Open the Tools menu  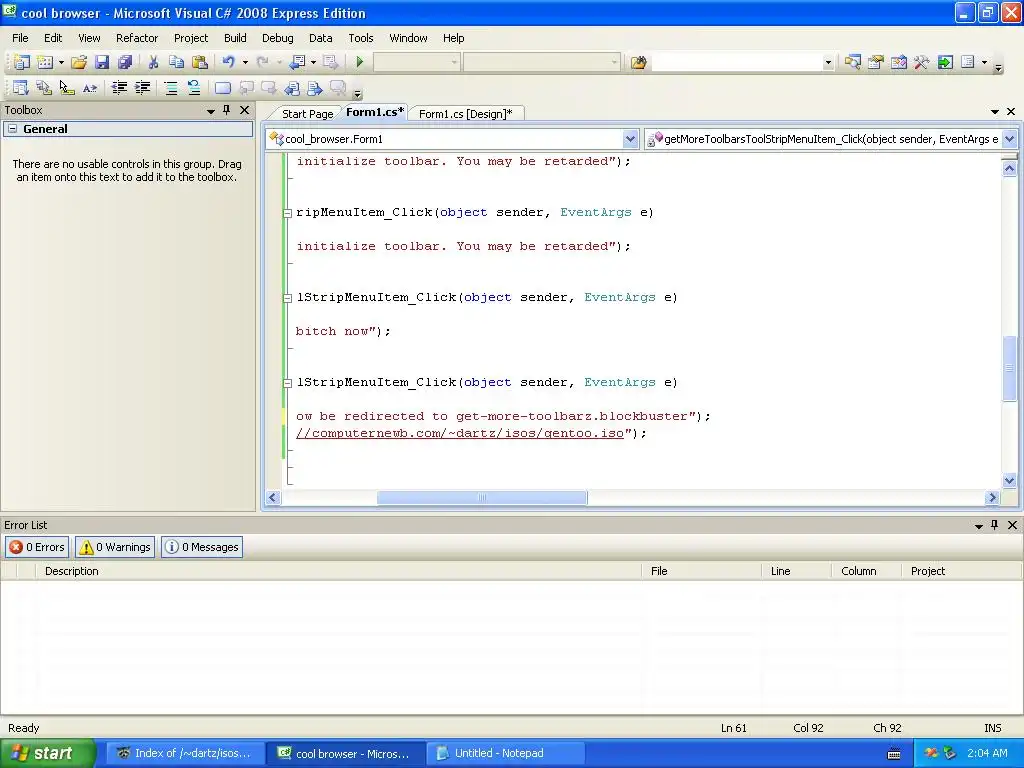(x=360, y=38)
